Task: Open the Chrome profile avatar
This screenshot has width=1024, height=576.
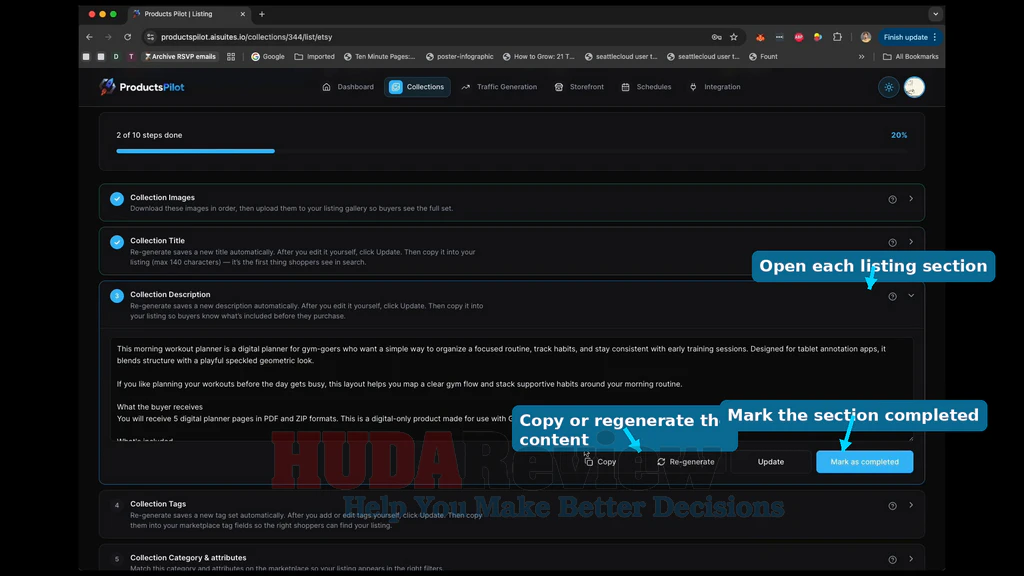Action: click(x=866, y=37)
